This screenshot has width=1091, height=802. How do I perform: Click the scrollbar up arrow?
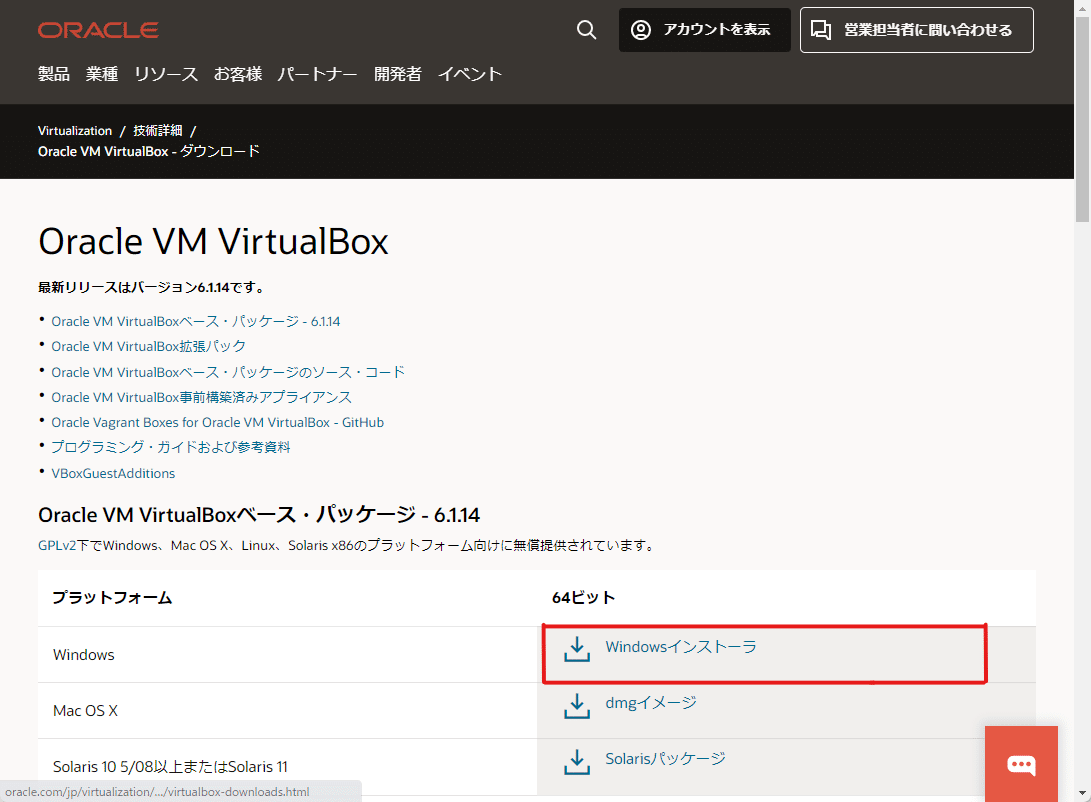coord(1083,6)
